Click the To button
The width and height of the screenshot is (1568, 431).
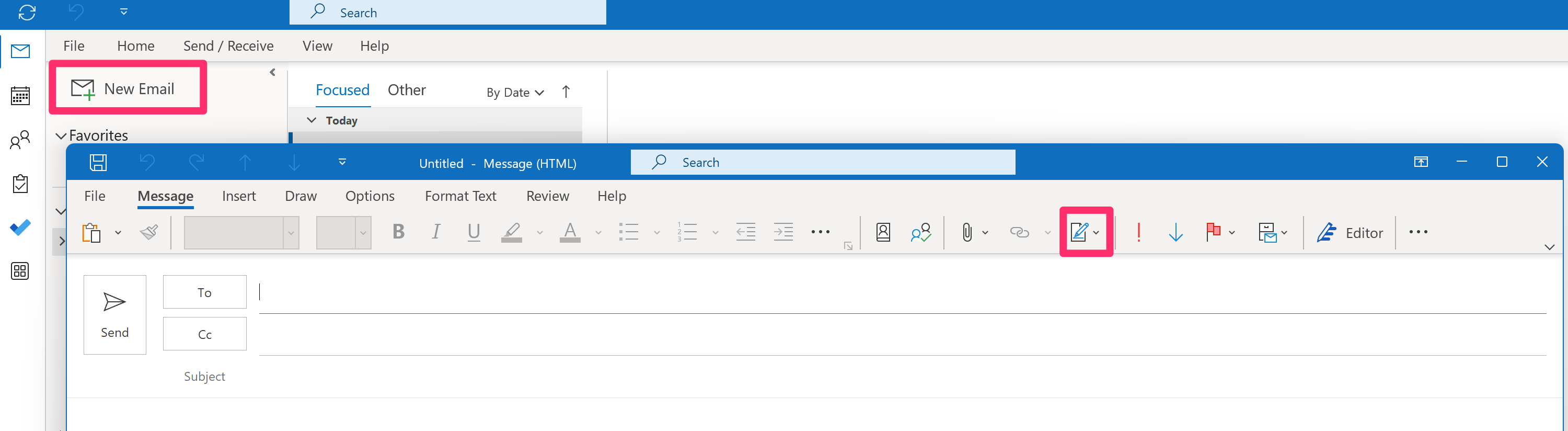click(x=204, y=292)
